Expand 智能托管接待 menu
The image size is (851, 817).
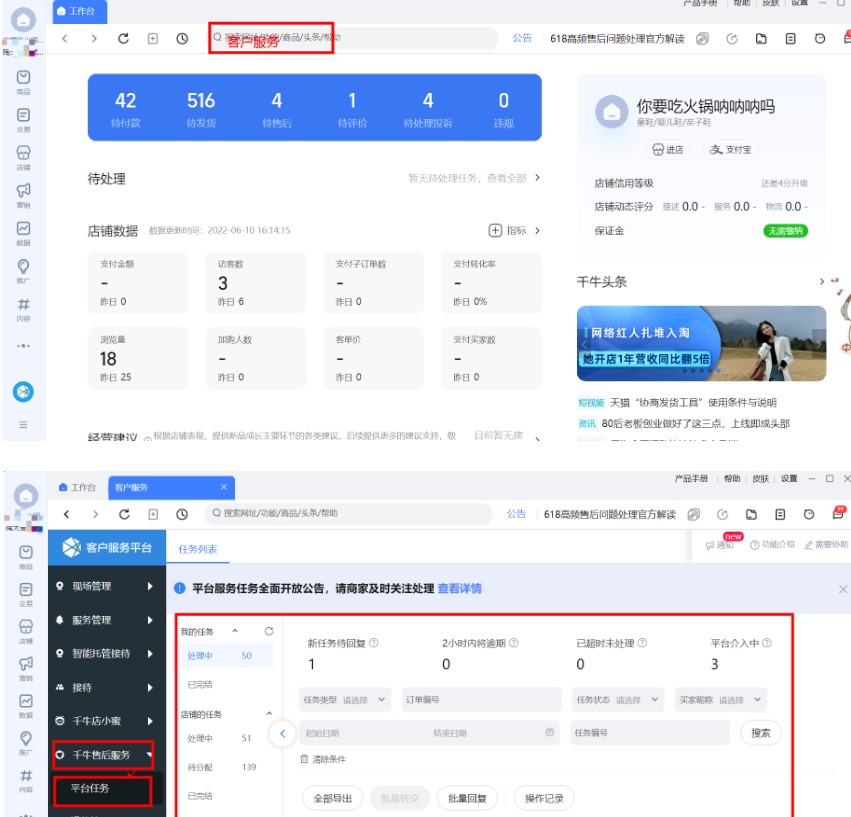(x=107, y=654)
